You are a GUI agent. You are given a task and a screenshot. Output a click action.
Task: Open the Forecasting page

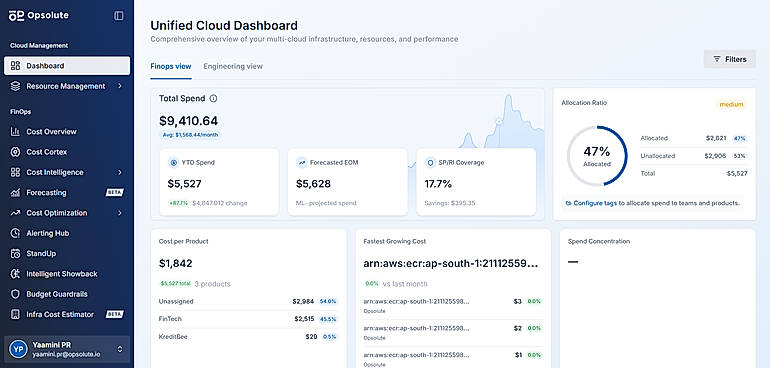67,193
